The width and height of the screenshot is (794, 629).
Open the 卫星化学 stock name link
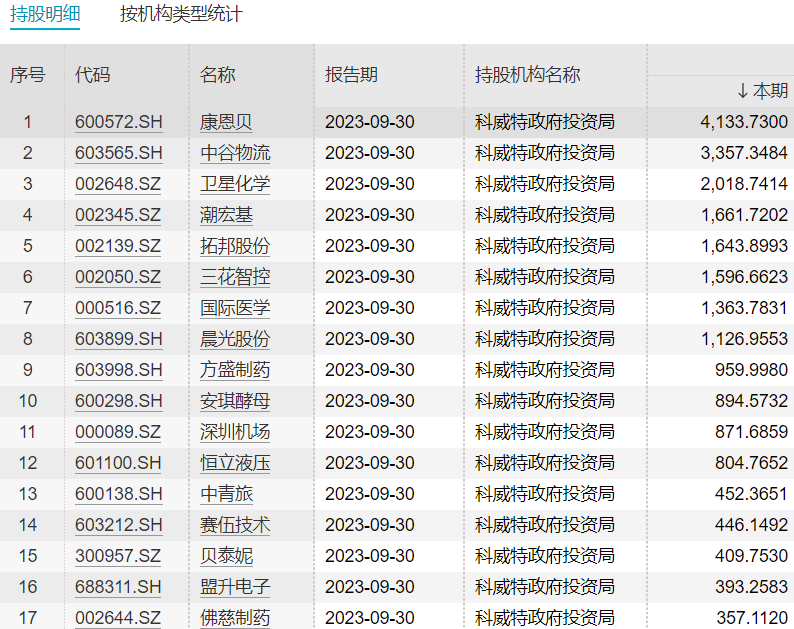tap(235, 184)
